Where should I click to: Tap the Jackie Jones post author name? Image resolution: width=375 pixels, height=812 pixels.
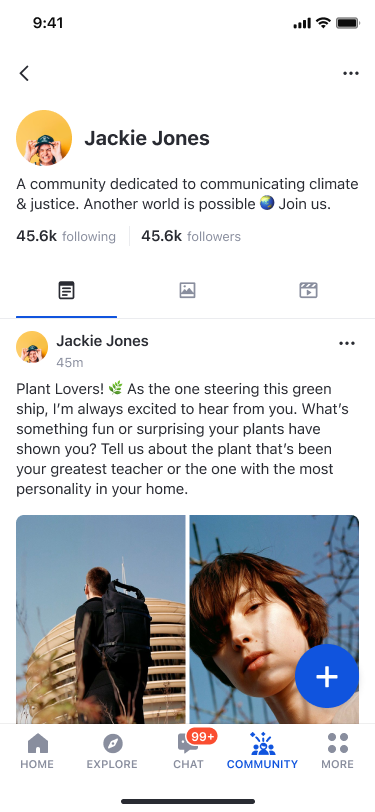point(103,341)
